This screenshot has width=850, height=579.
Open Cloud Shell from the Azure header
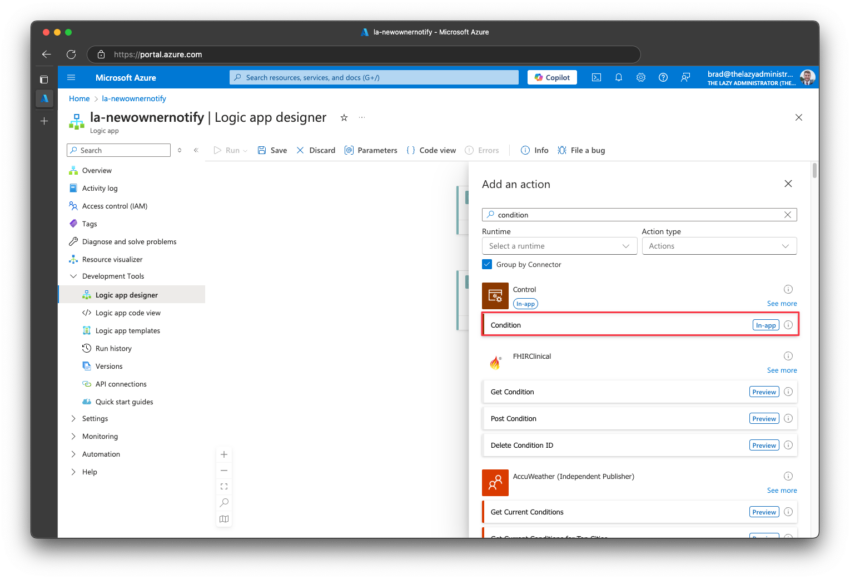[596, 78]
